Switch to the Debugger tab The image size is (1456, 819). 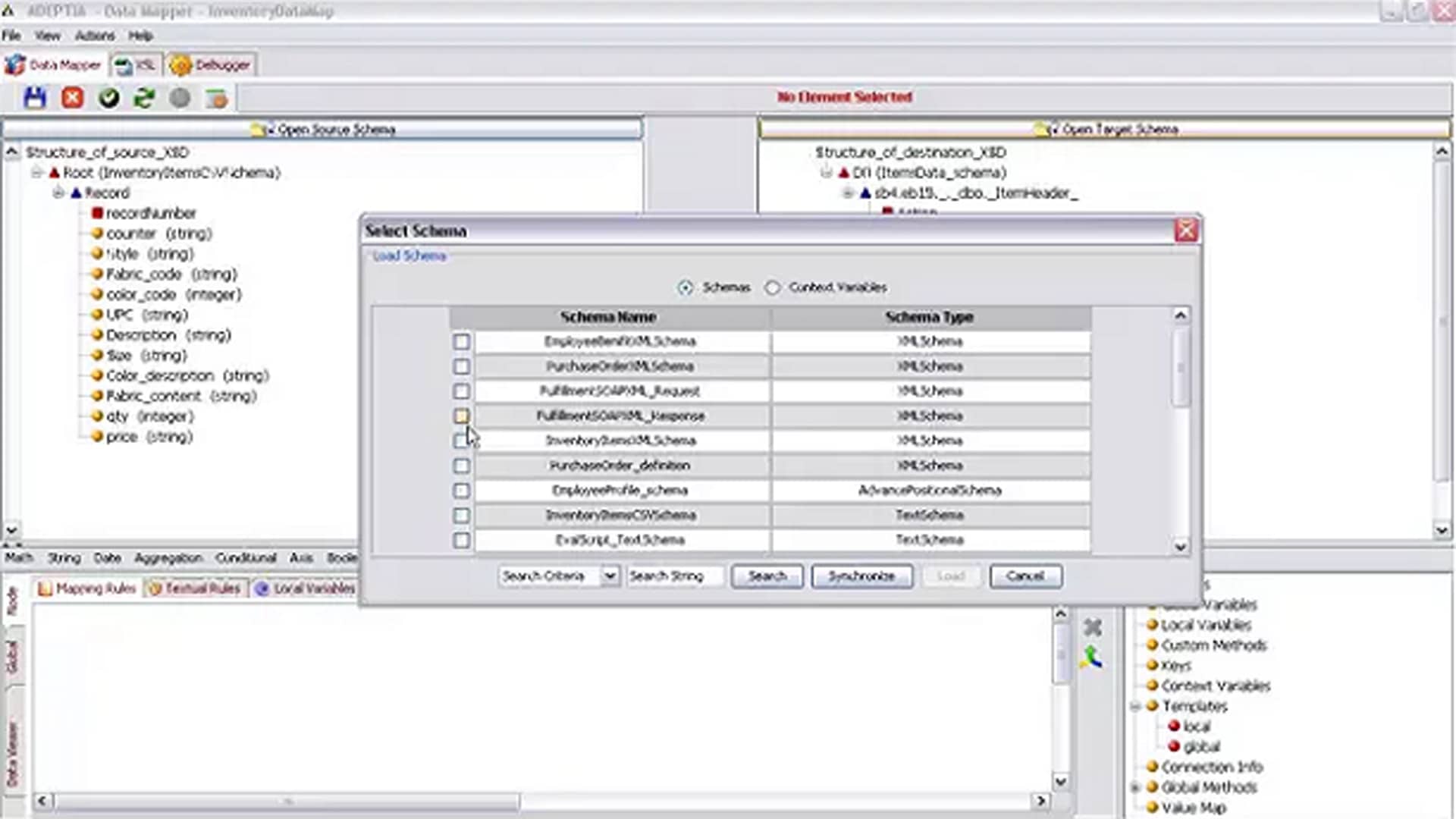tap(212, 65)
